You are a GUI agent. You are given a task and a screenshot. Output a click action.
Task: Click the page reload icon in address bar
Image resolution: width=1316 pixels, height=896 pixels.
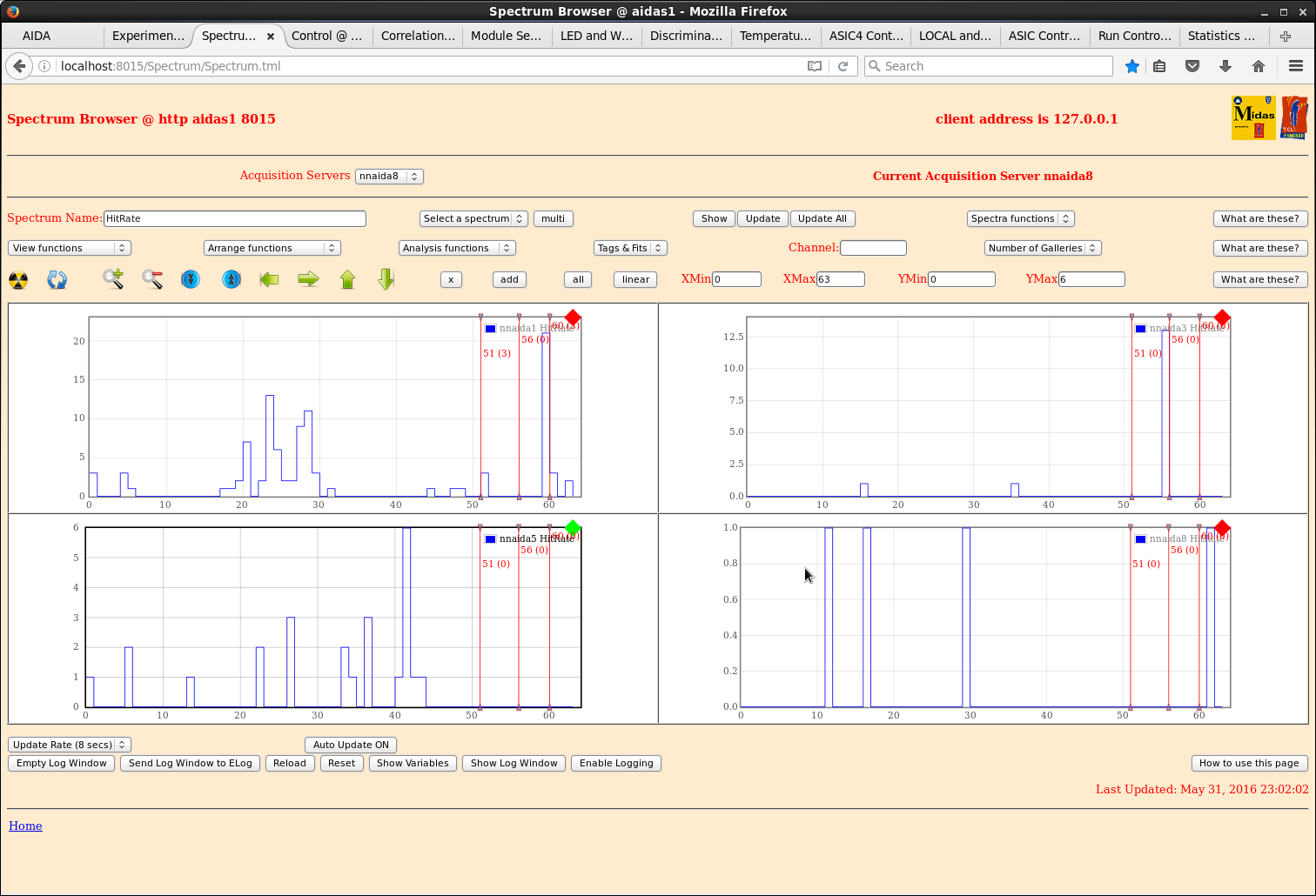(x=843, y=66)
